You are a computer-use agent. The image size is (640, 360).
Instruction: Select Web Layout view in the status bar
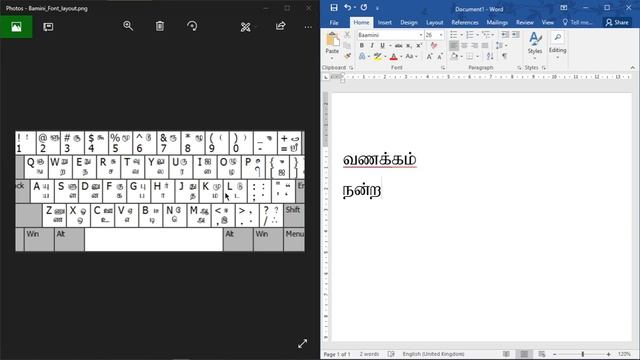click(x=542, y=354)
